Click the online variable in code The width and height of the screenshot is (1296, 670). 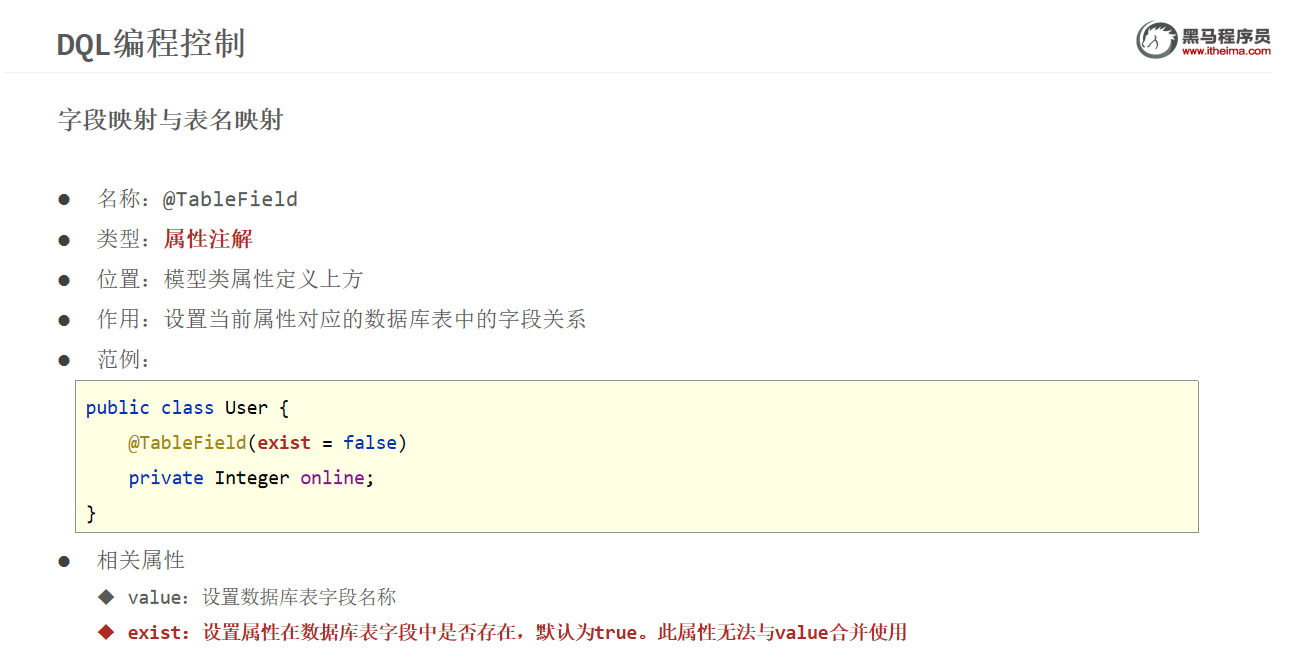point(332,478)
